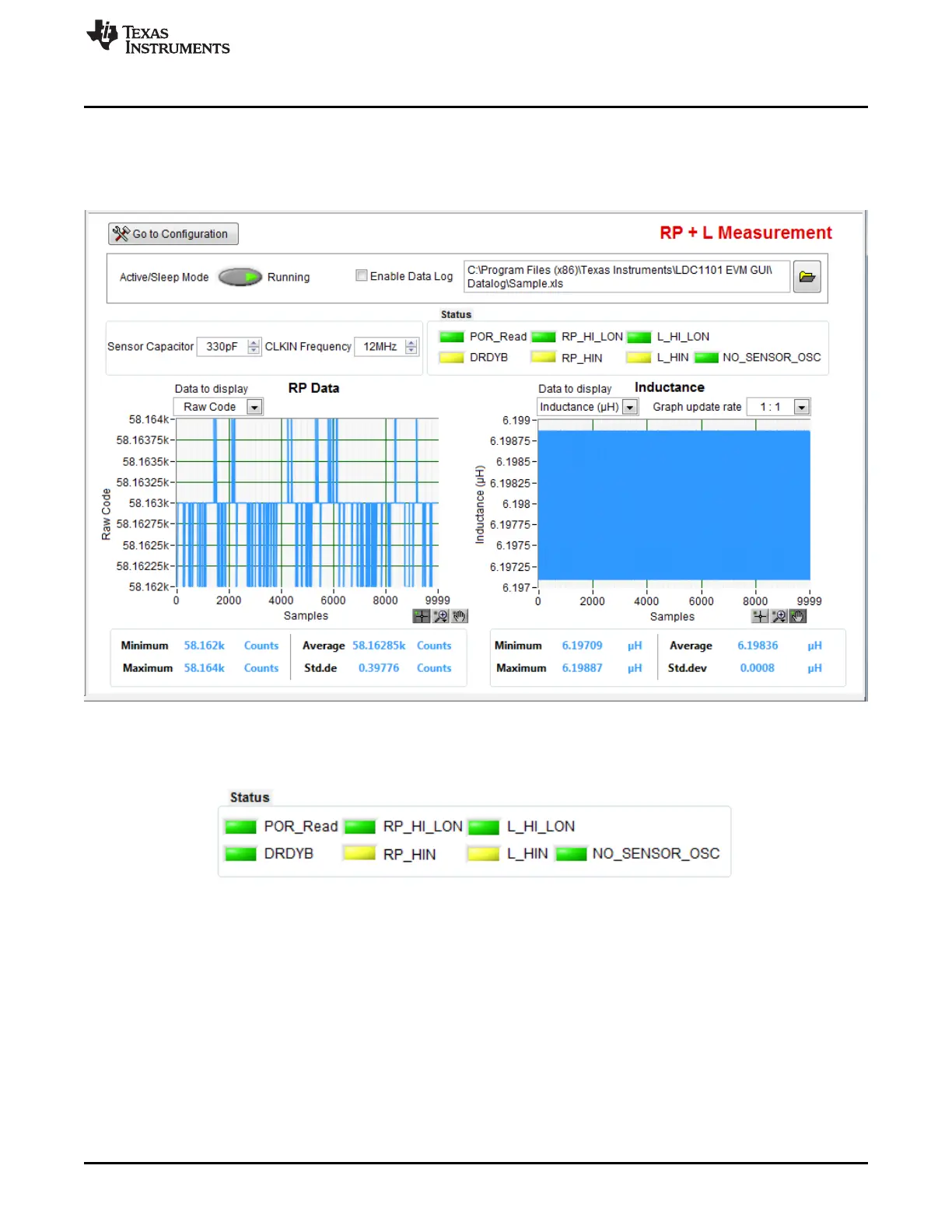Click the data log file path field
952x1232 pixels.
click(626, 277)
